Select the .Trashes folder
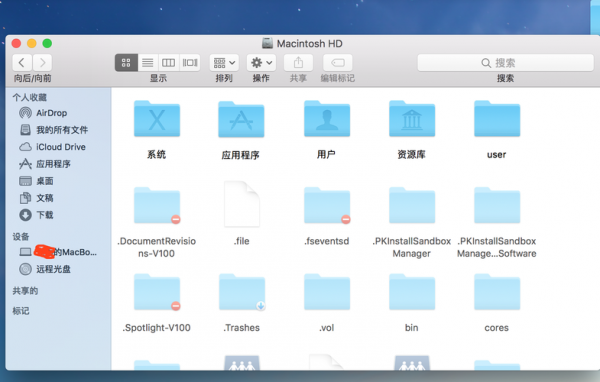 [x=241, y=292]
